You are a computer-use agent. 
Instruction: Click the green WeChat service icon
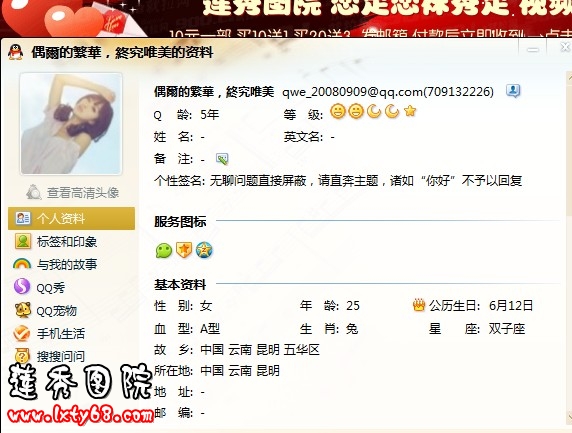164,251
